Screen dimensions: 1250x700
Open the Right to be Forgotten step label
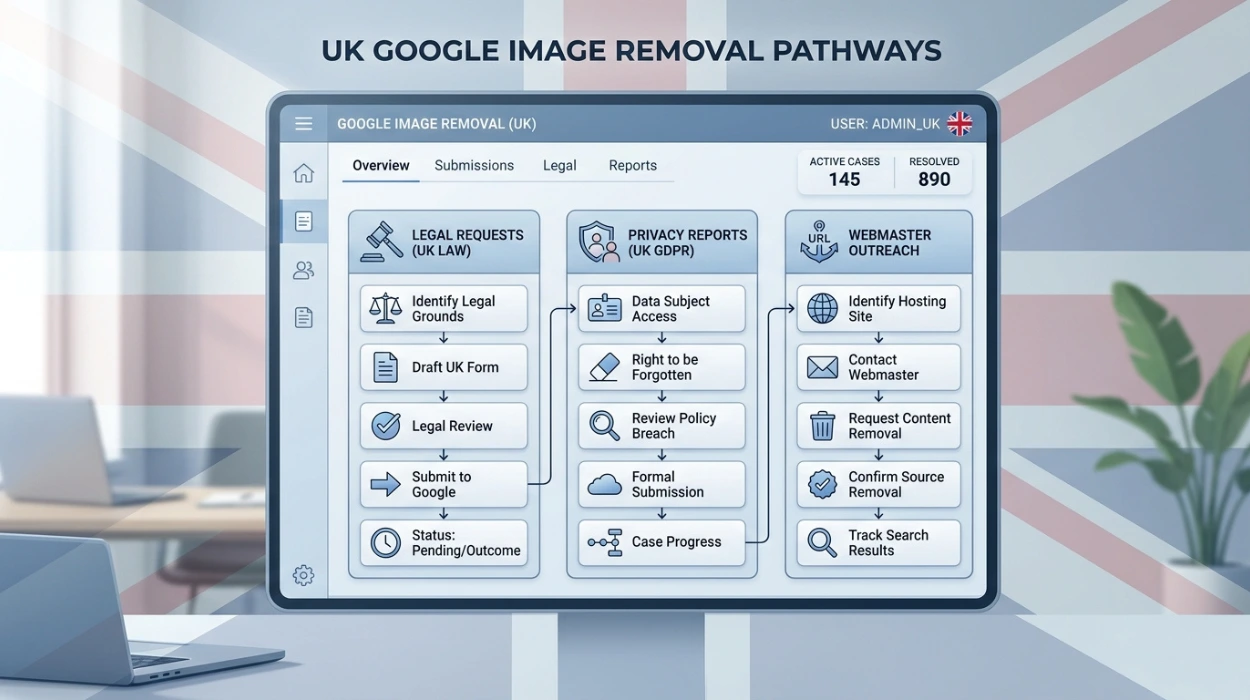(x=665, y=367)
